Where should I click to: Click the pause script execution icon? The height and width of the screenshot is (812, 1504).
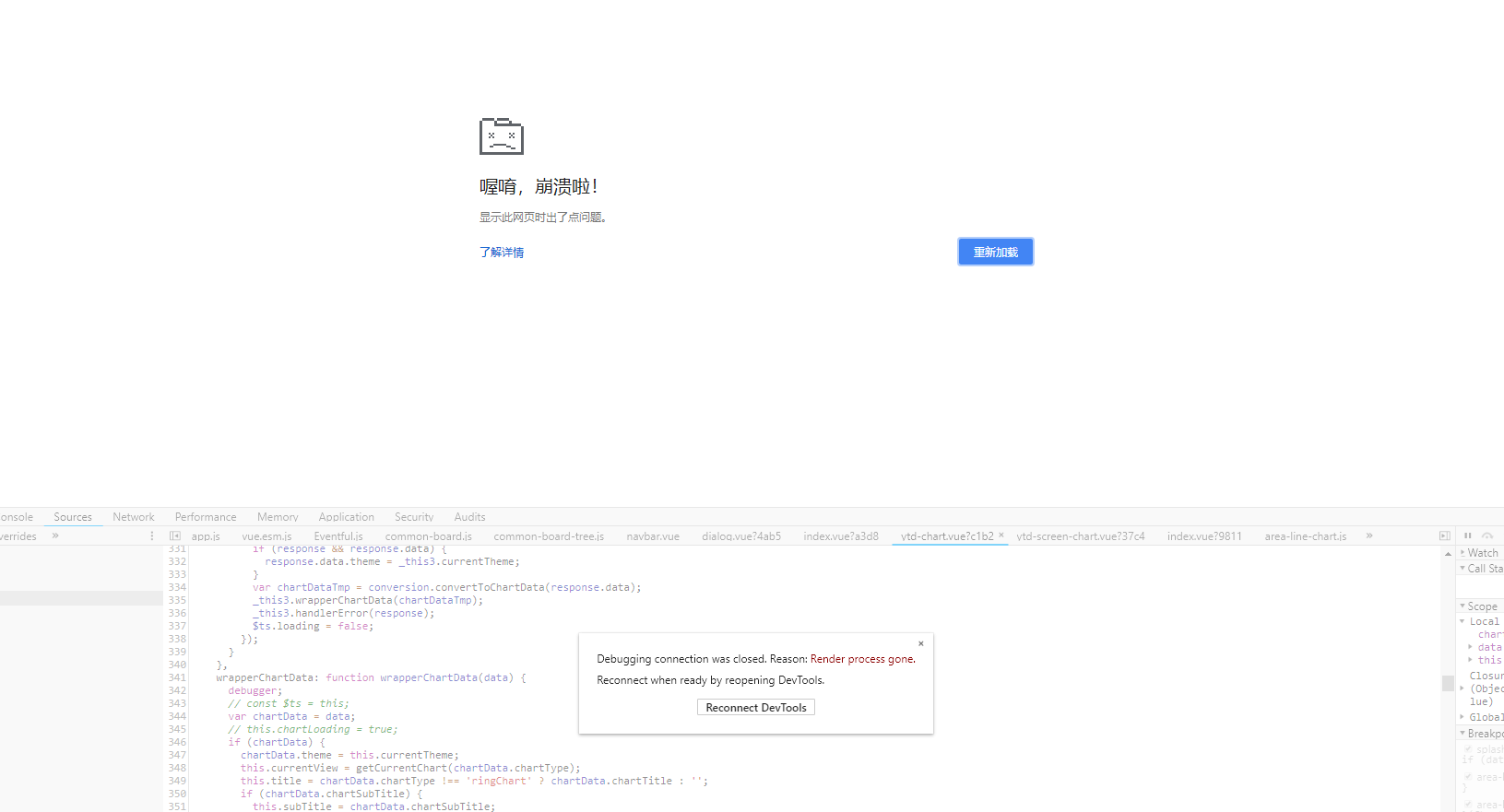coord(1468,535)
